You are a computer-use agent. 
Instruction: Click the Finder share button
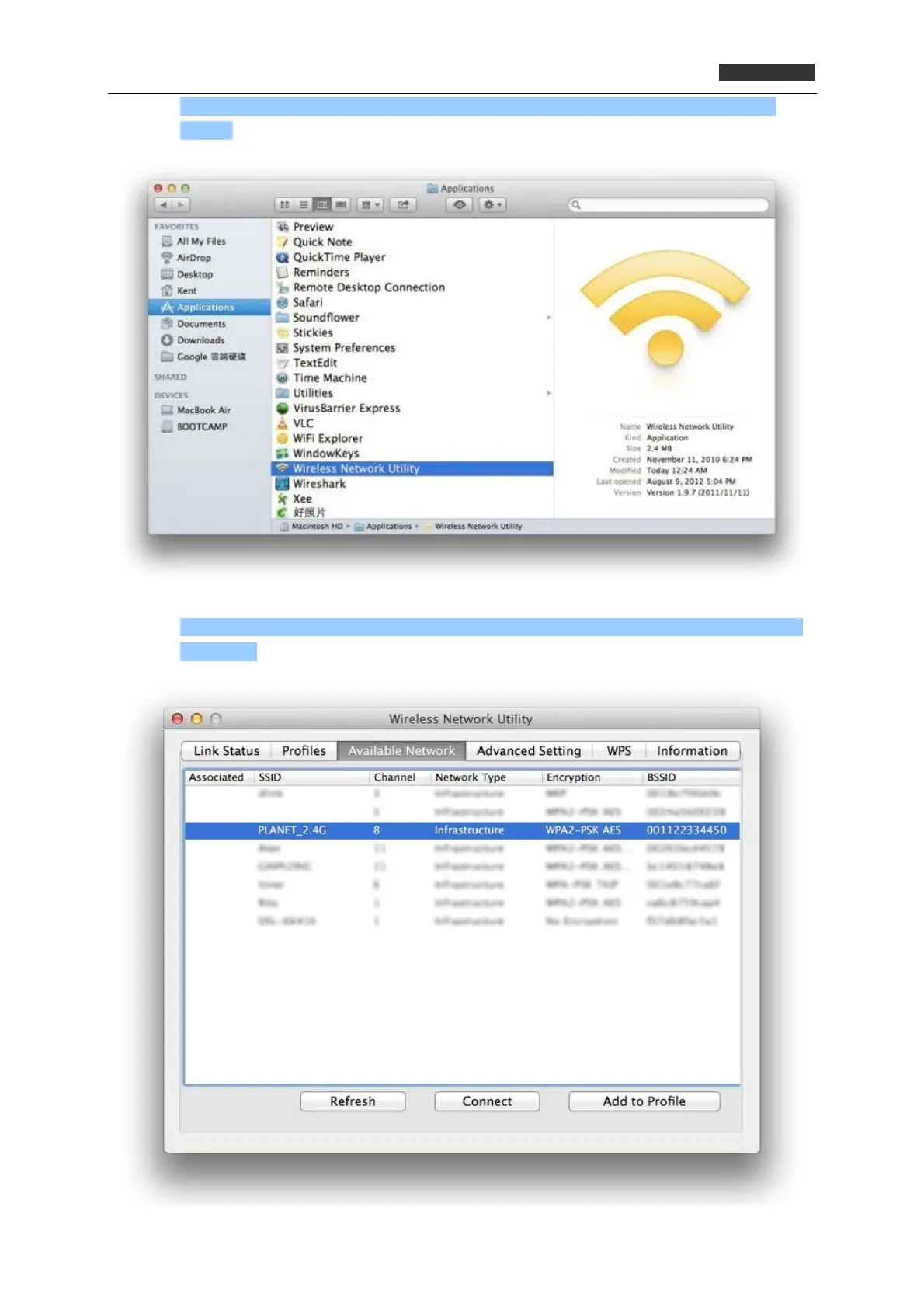403,205
